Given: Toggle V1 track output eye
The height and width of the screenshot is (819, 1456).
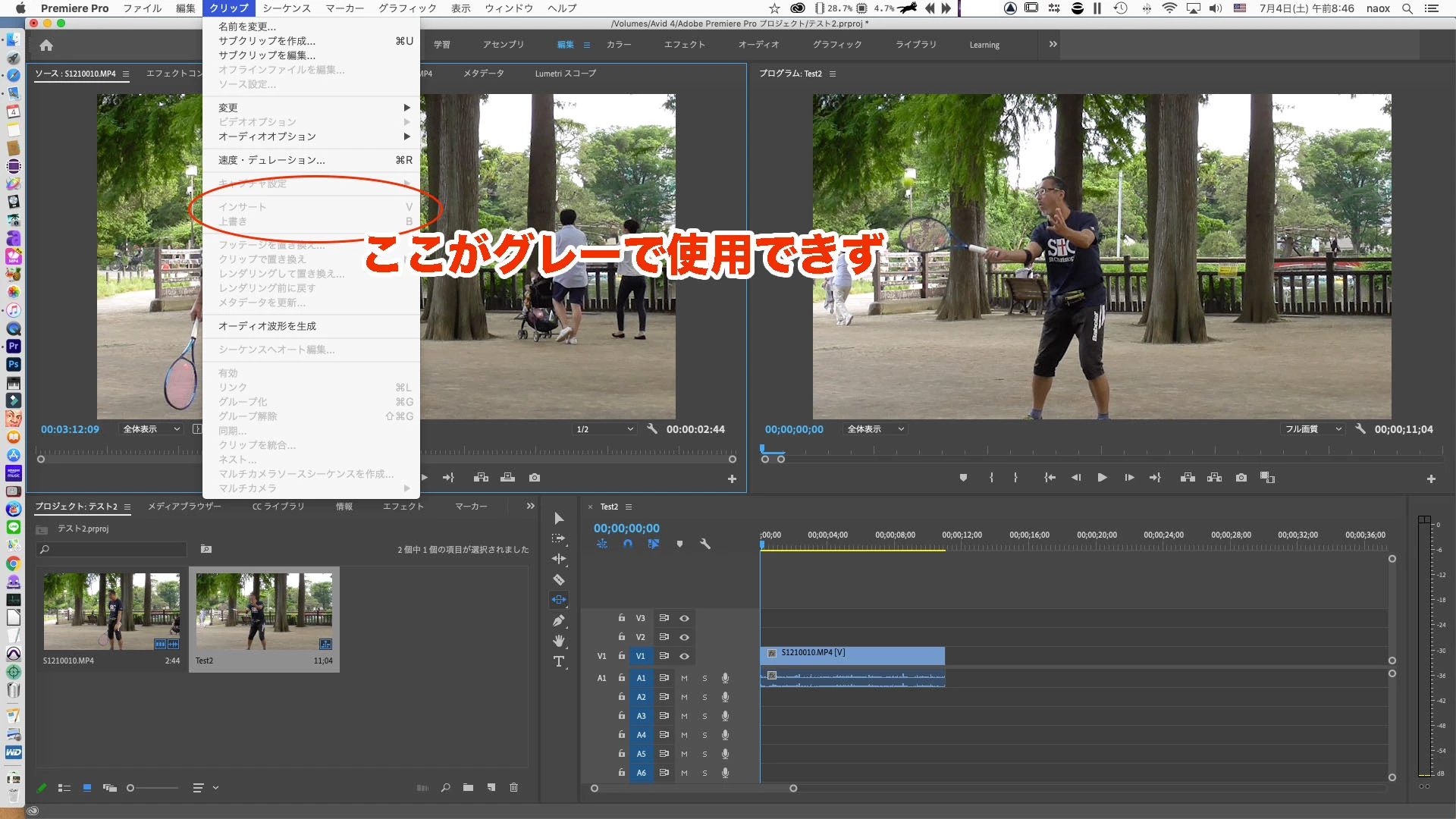Looking at the screenshot, I should (x=684, y=656).
